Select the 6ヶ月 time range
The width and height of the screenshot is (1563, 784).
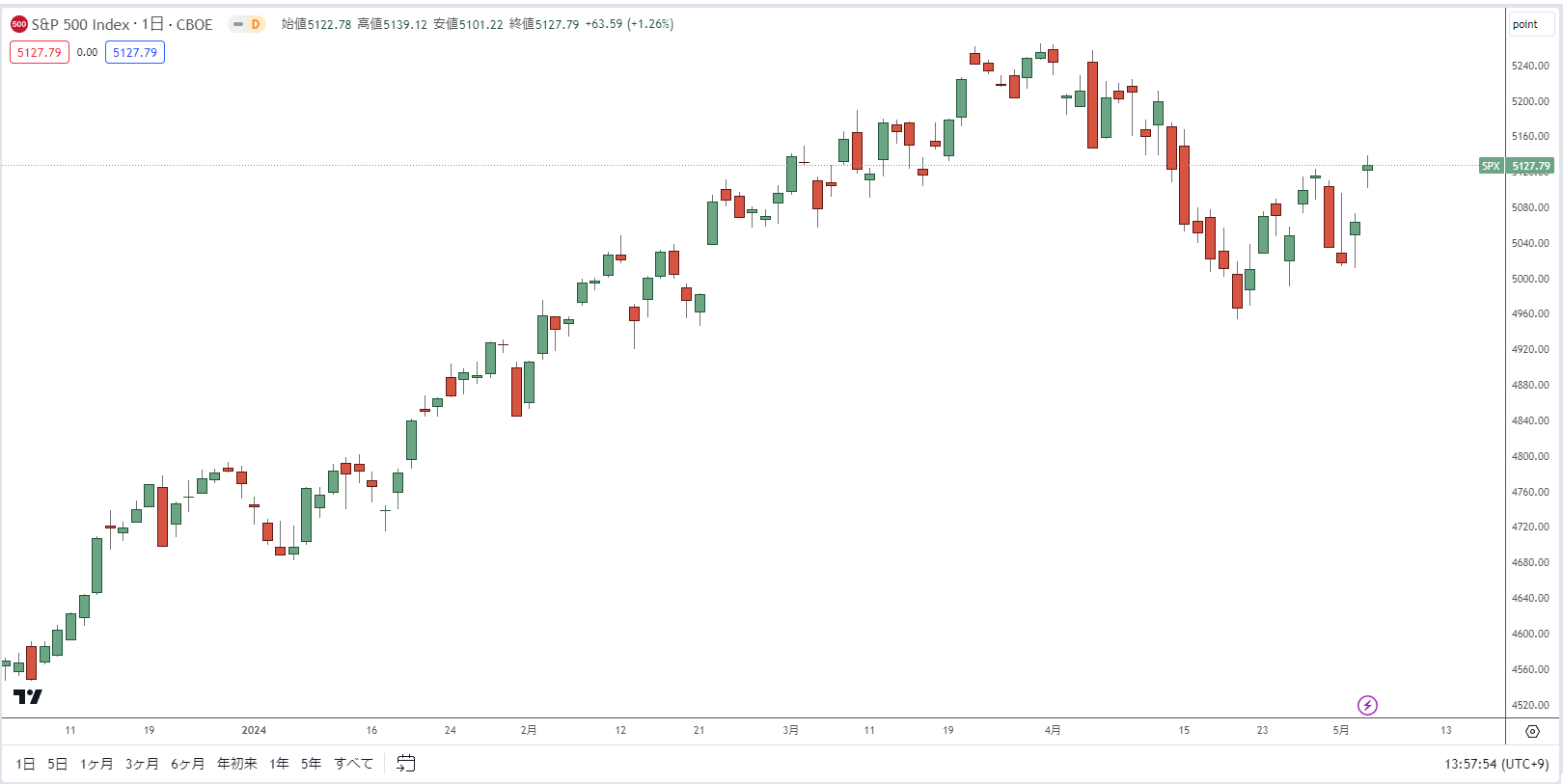tap(188, 764)
